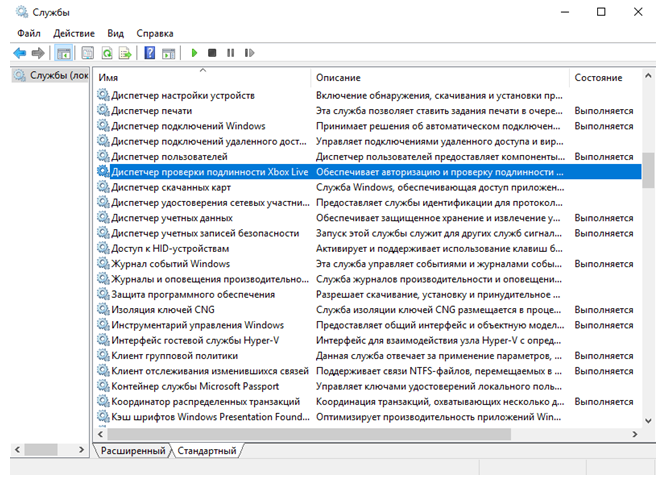This screenshot has height=481, width=662.
Task: Click Выполняется status of Диспетчер печати
Action: click(x=604, y=111)
